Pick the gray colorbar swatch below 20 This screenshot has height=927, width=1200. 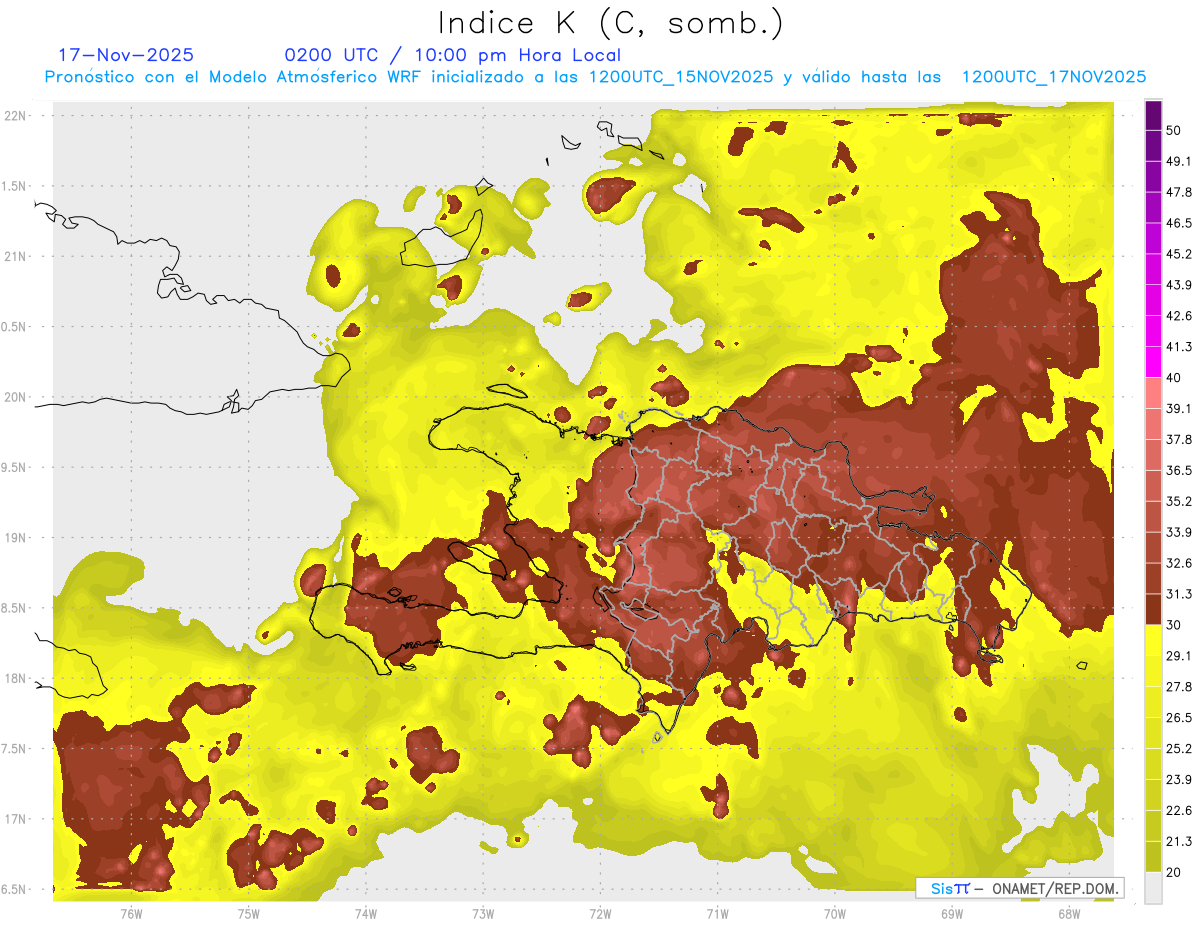(x=1153, y=887)
